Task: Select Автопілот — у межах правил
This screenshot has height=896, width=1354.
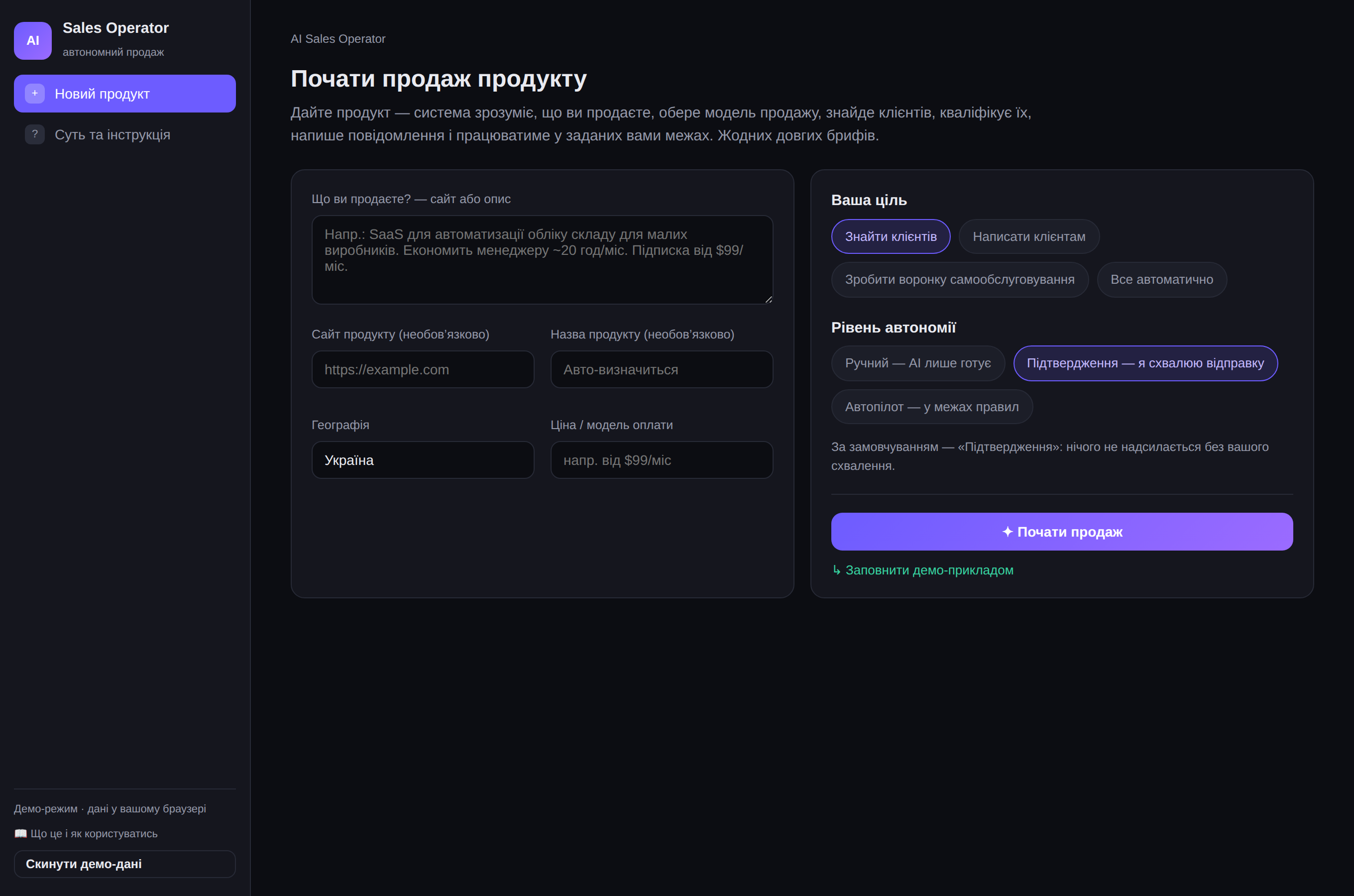Action: [x=932, y=407]
